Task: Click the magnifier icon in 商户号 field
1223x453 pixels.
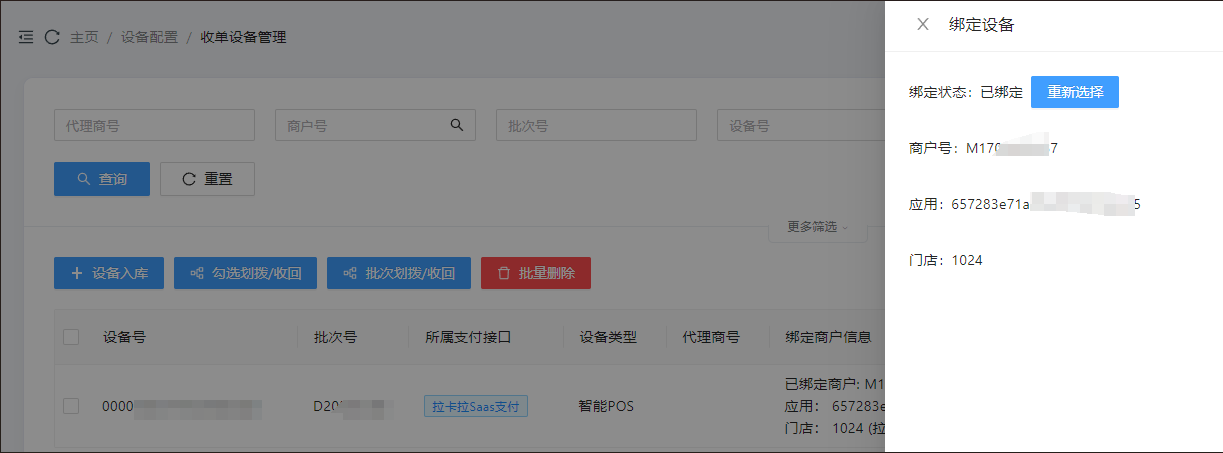Action: [x=456, y=125]
